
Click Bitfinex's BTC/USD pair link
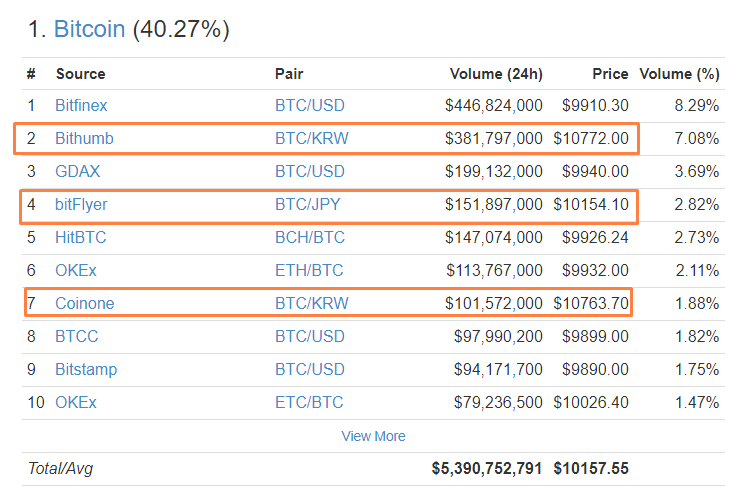311,105
